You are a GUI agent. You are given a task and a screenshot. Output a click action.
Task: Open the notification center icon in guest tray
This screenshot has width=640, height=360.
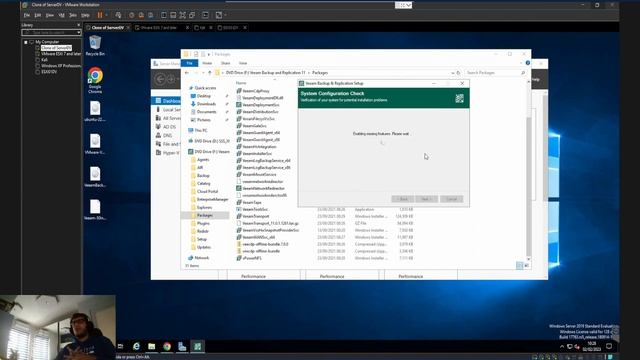pyautogui.click(x=609, y=346)
